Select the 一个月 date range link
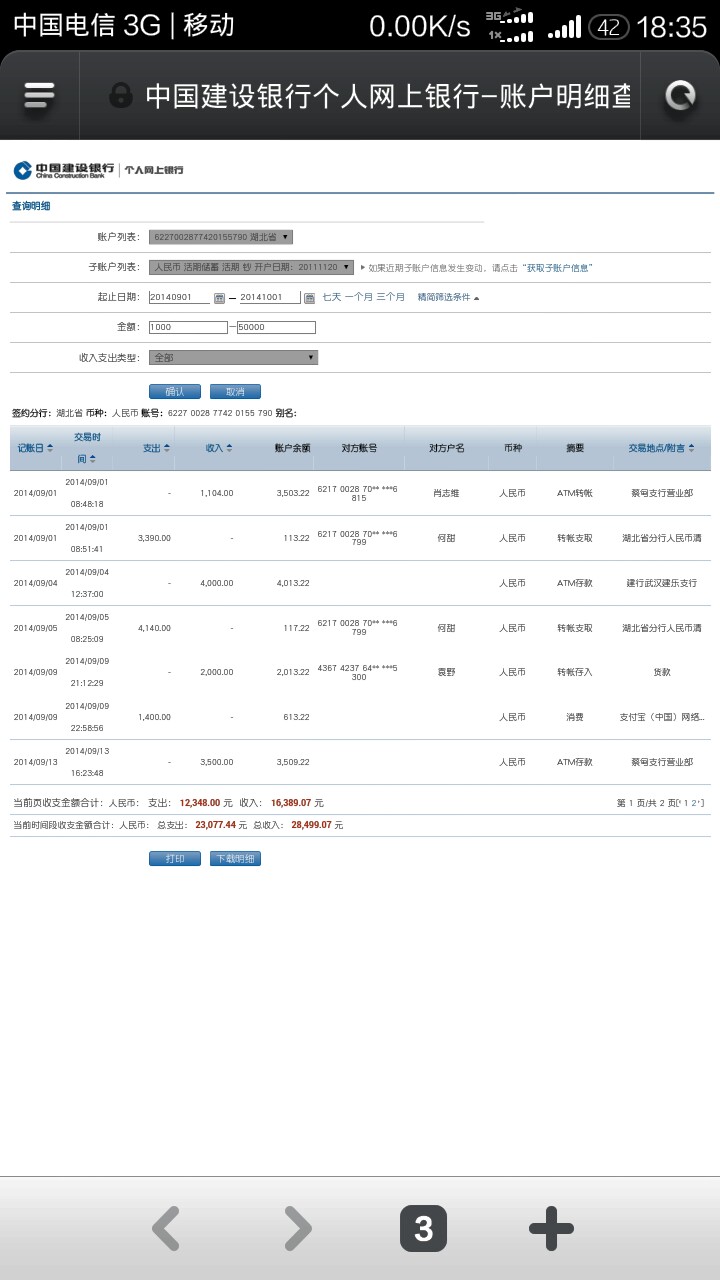 tap(359, 297)
